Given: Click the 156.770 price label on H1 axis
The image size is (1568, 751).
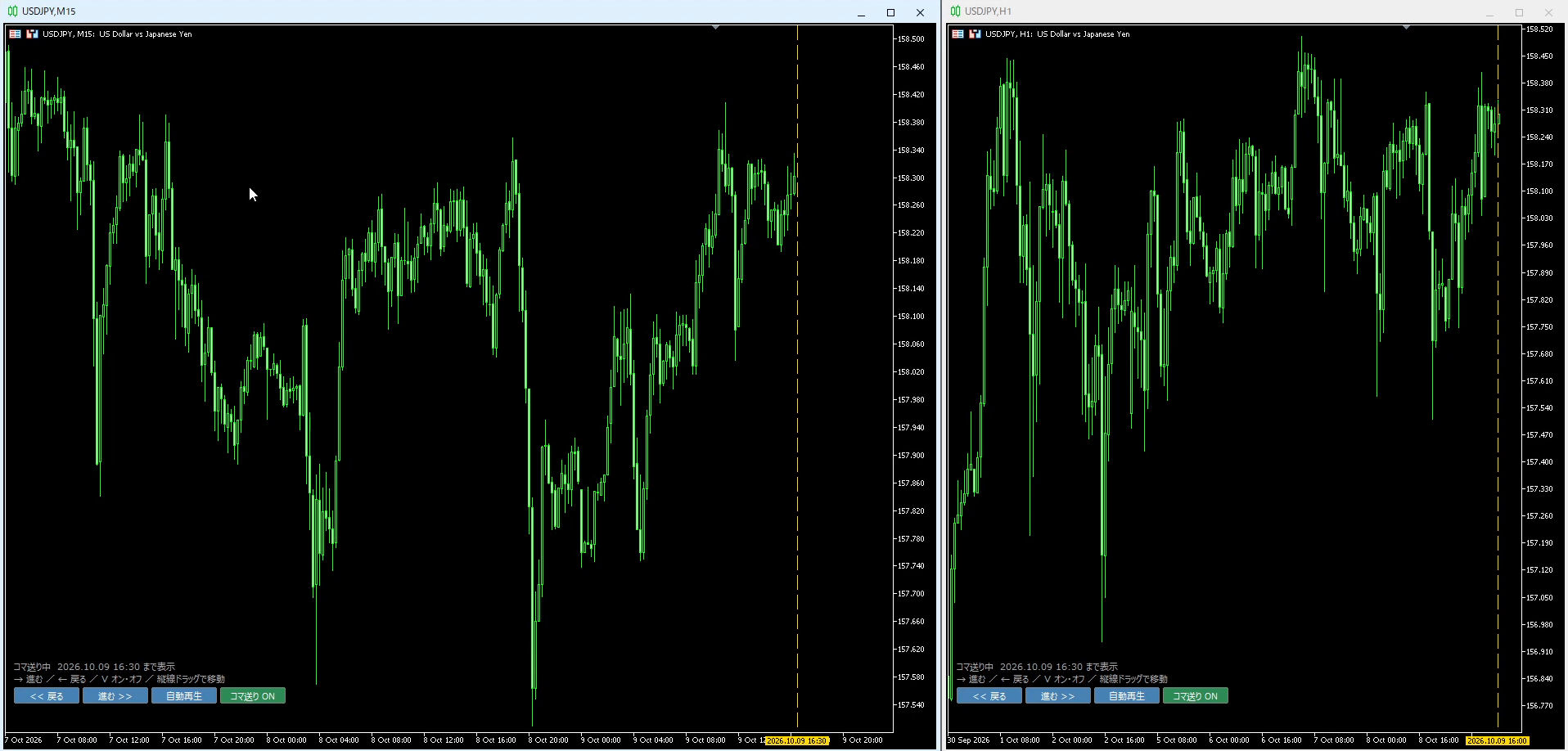Looking at the screenshot, I should click(1539, 705).
